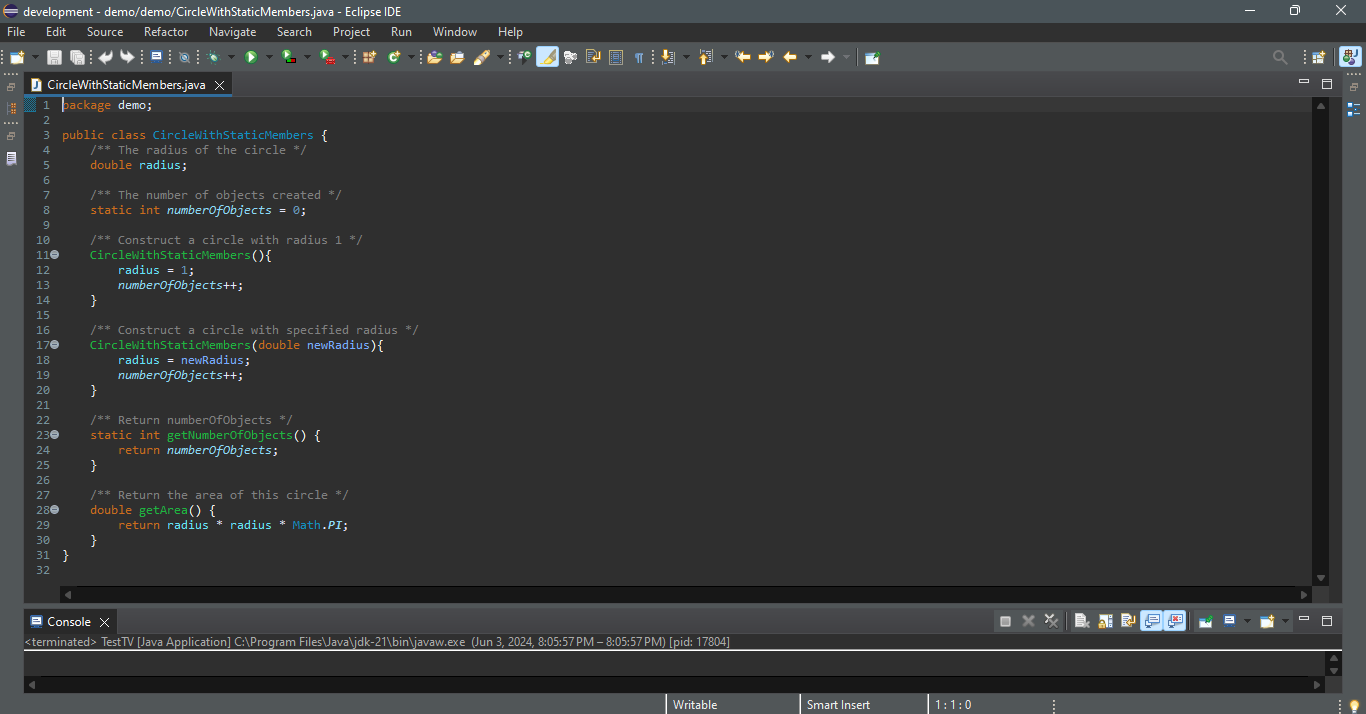The image size is (1366, 714).
Task: Click the Open Task folder icon
Action: 457,57
